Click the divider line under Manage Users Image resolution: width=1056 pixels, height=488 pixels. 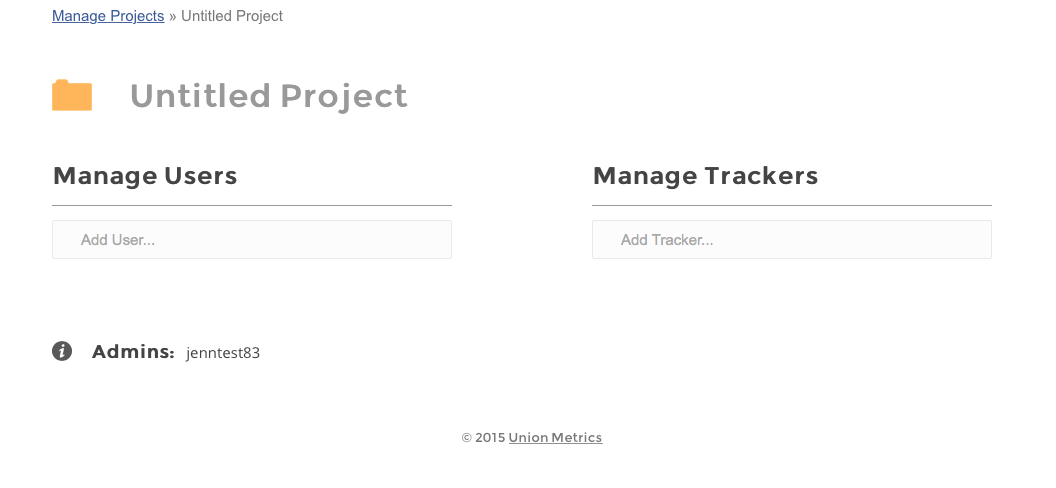pos(252,205)
